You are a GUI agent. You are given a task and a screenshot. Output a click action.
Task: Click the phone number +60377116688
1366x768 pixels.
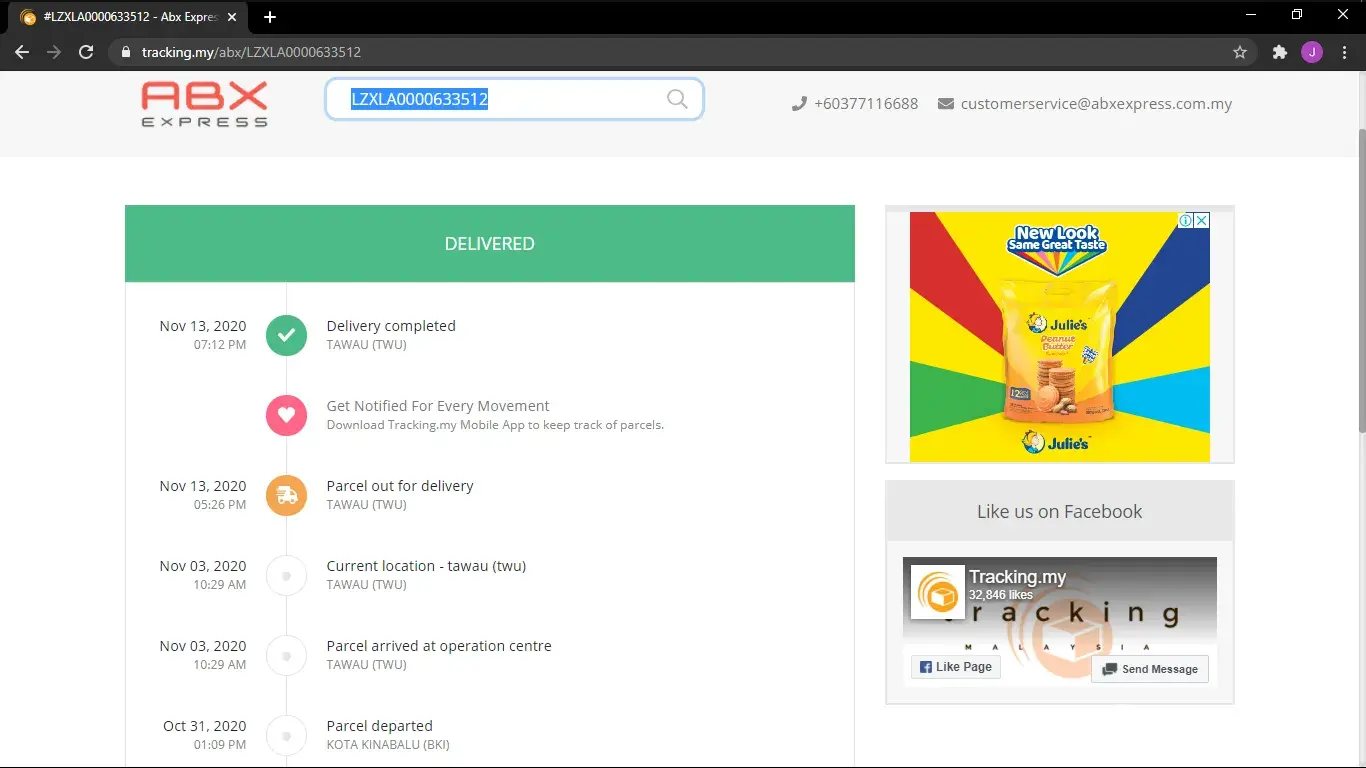(865, 104)
